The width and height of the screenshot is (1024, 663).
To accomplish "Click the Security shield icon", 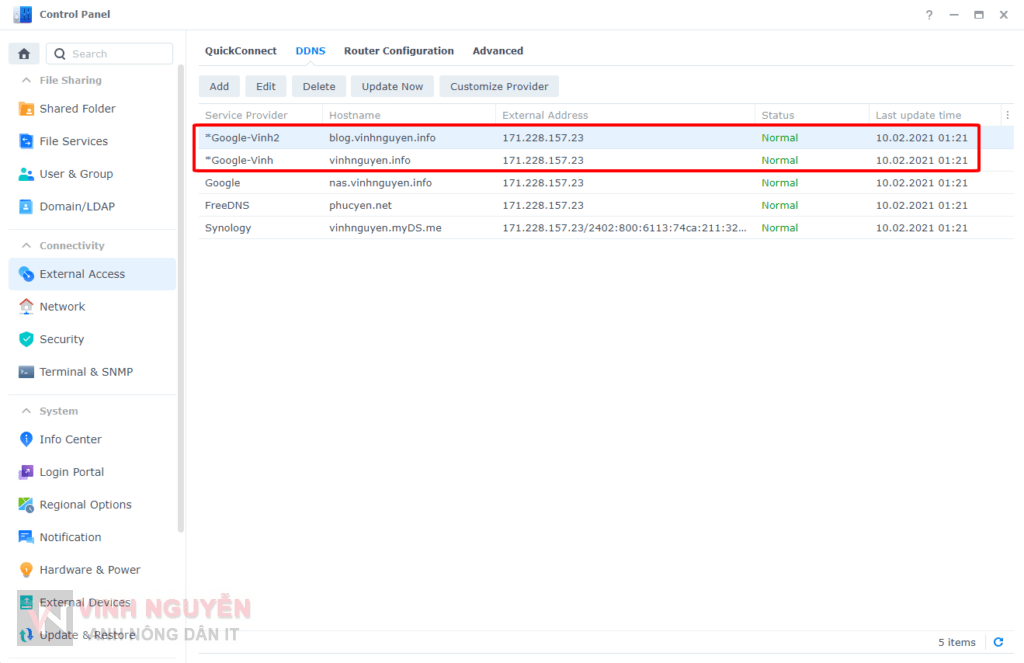I will point(26,340).
